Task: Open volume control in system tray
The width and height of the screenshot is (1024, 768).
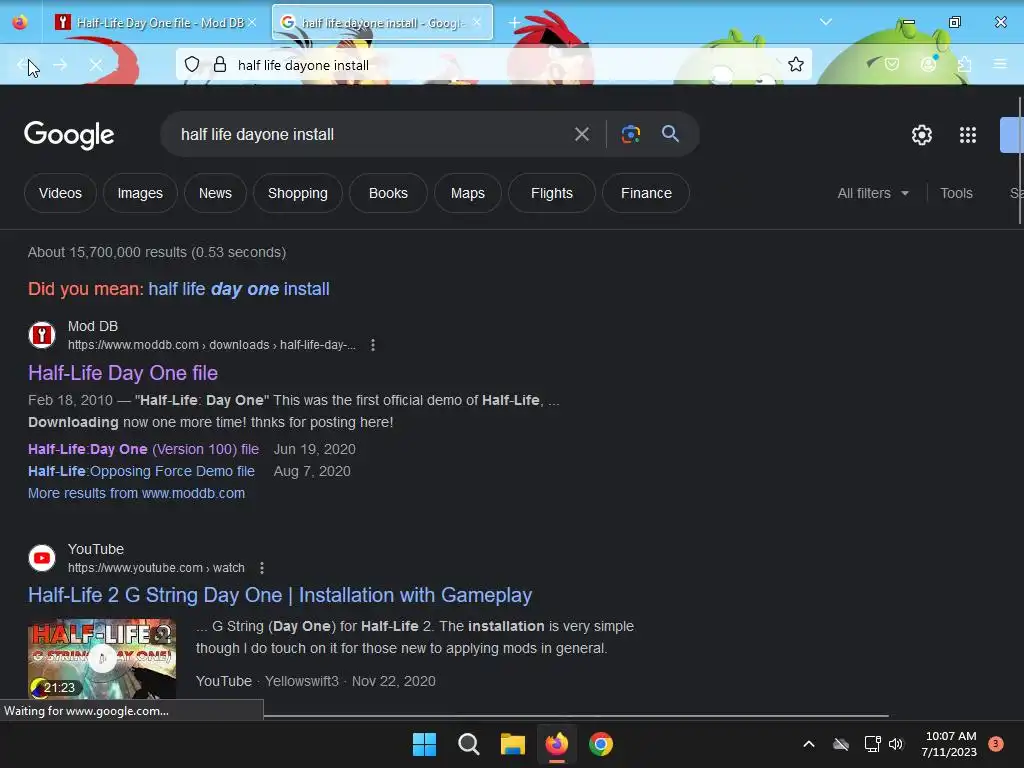Action: pyautogui.click(x=896, y=744)
